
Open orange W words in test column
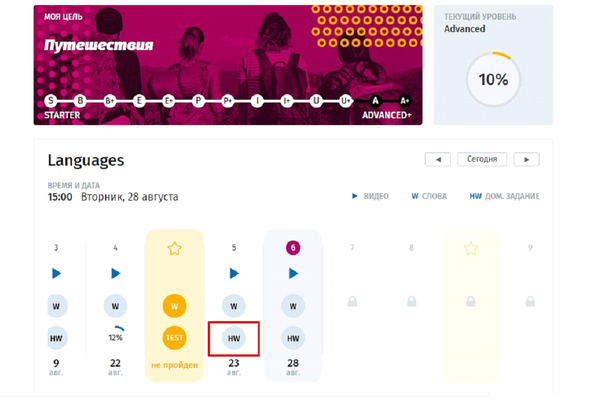click(x=175, y=306)
